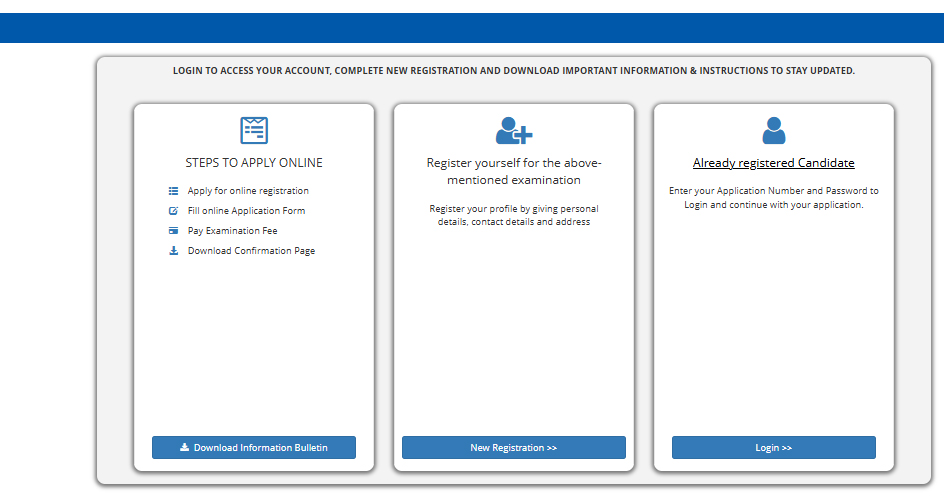Click the 'STEPS TO APPLY ONLINE' heading
Viewport: 944px width, 499px height.
click(254, 163)
